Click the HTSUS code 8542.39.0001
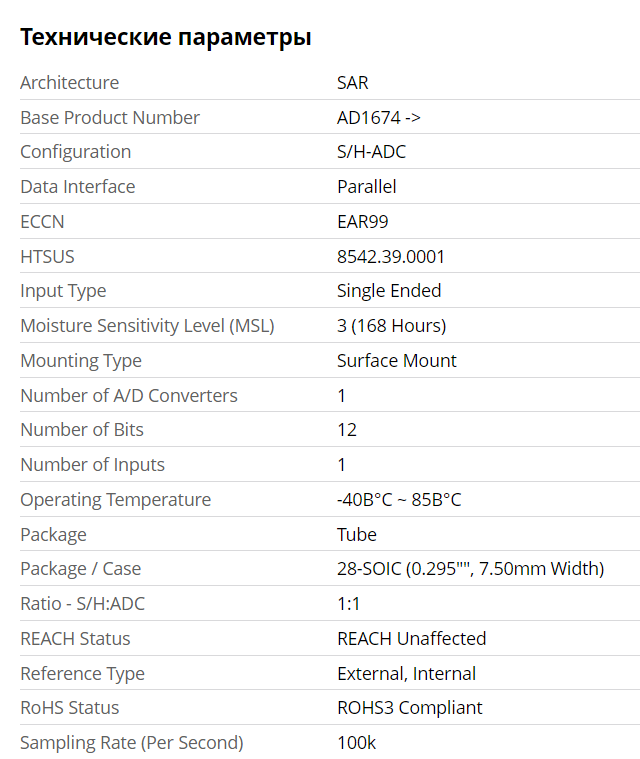Image resolution: width=640 pixels, height=759 pixels. pos(390,257)
